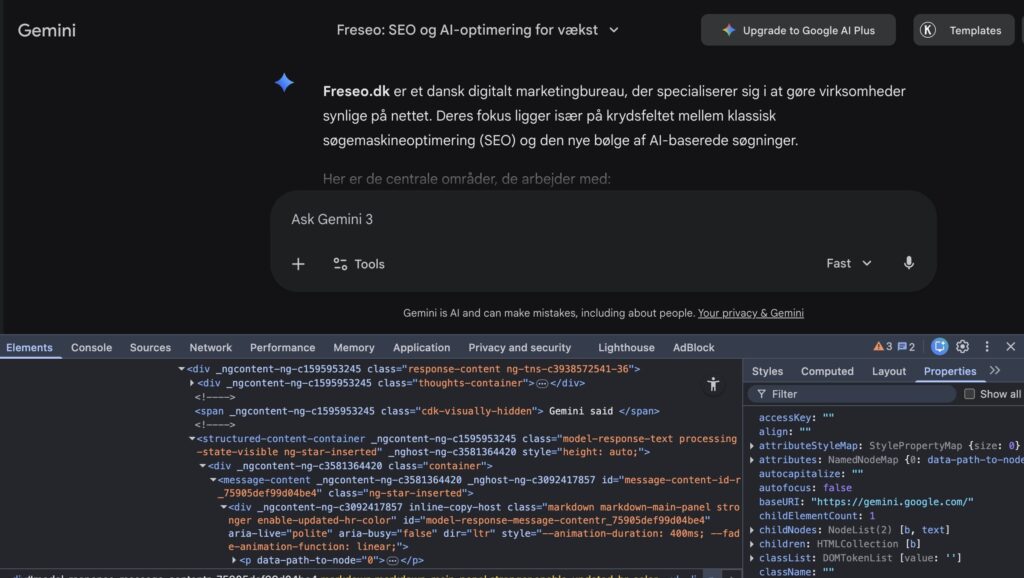Collapse the structured-content-container node

coord(190,438)
